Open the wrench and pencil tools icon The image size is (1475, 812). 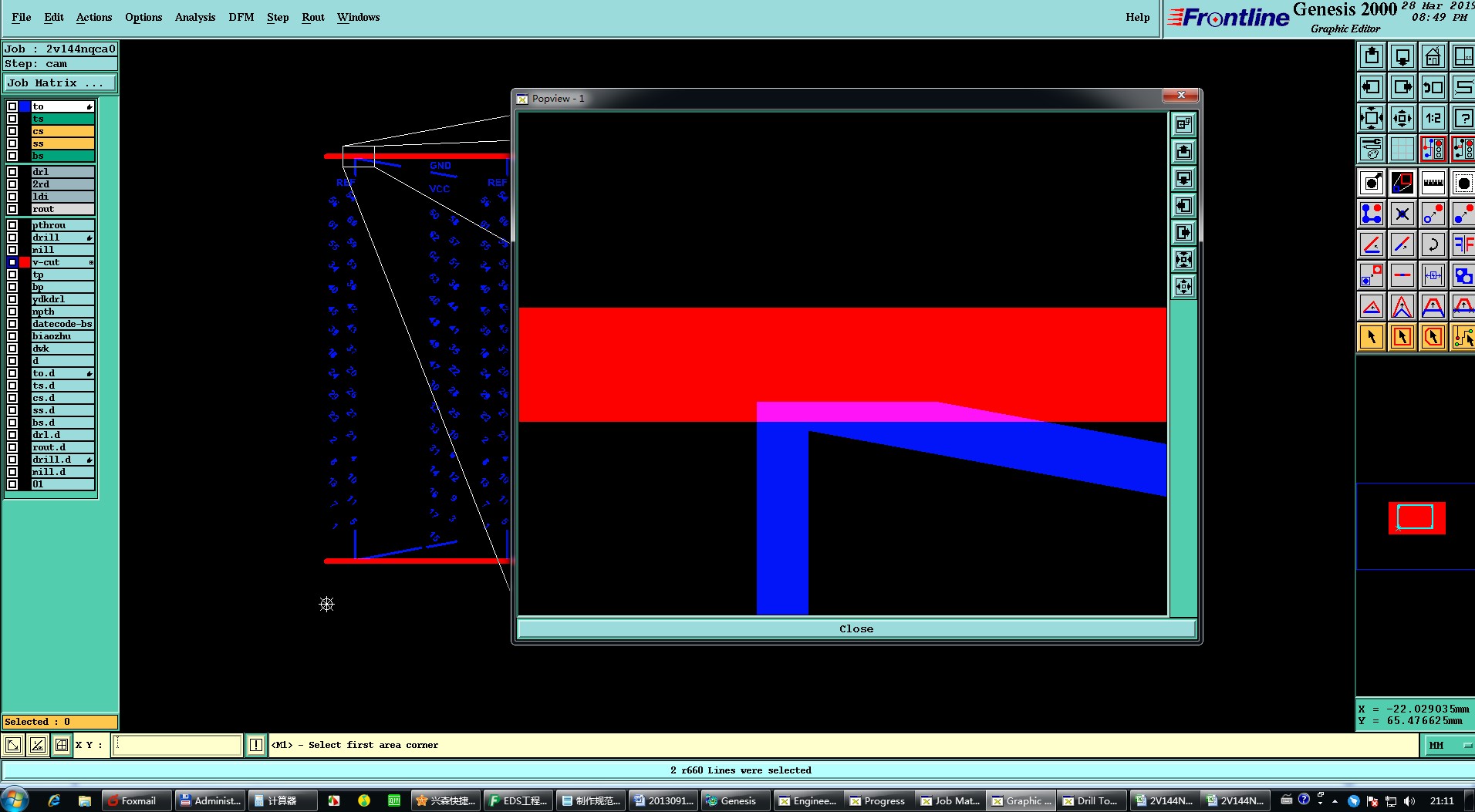point(1372,148)
